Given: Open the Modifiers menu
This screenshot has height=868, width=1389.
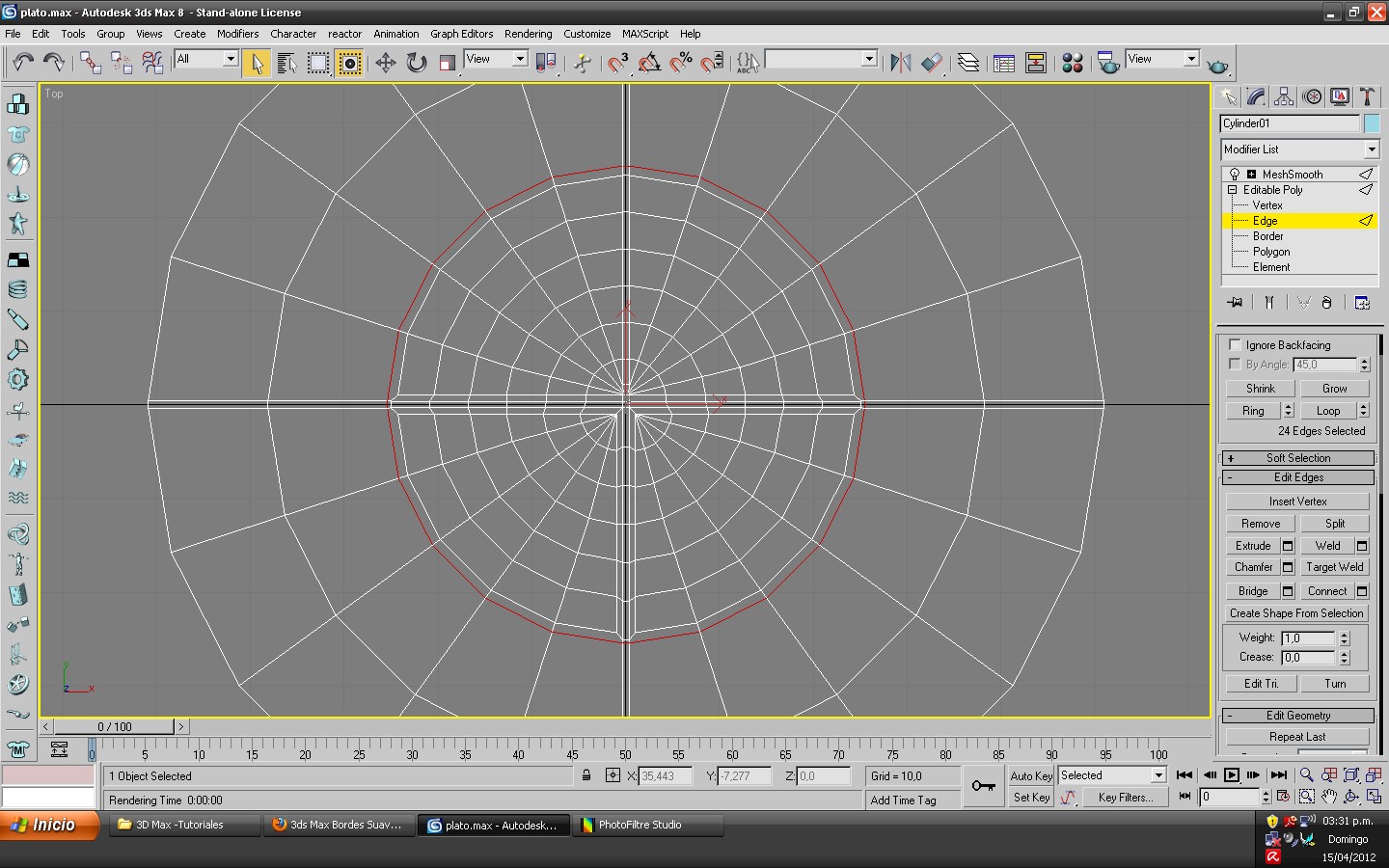Looking at the screenshot, I should click(237, 34).
